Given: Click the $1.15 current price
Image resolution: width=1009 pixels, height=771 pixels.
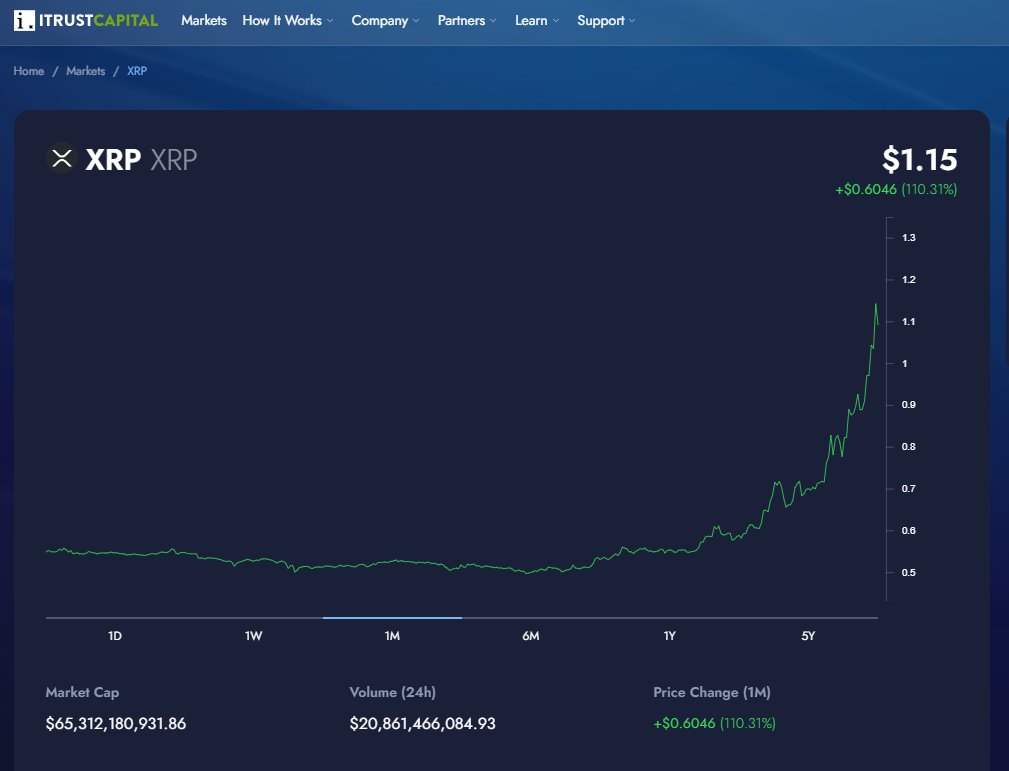Looking at the screenshot, I should click(x=920, y=159).
